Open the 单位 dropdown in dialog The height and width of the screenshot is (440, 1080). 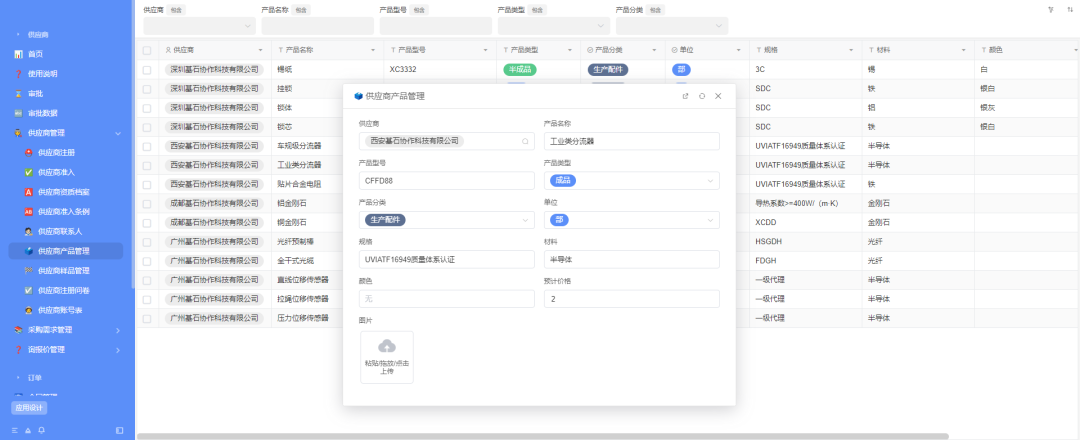point(632,220)
